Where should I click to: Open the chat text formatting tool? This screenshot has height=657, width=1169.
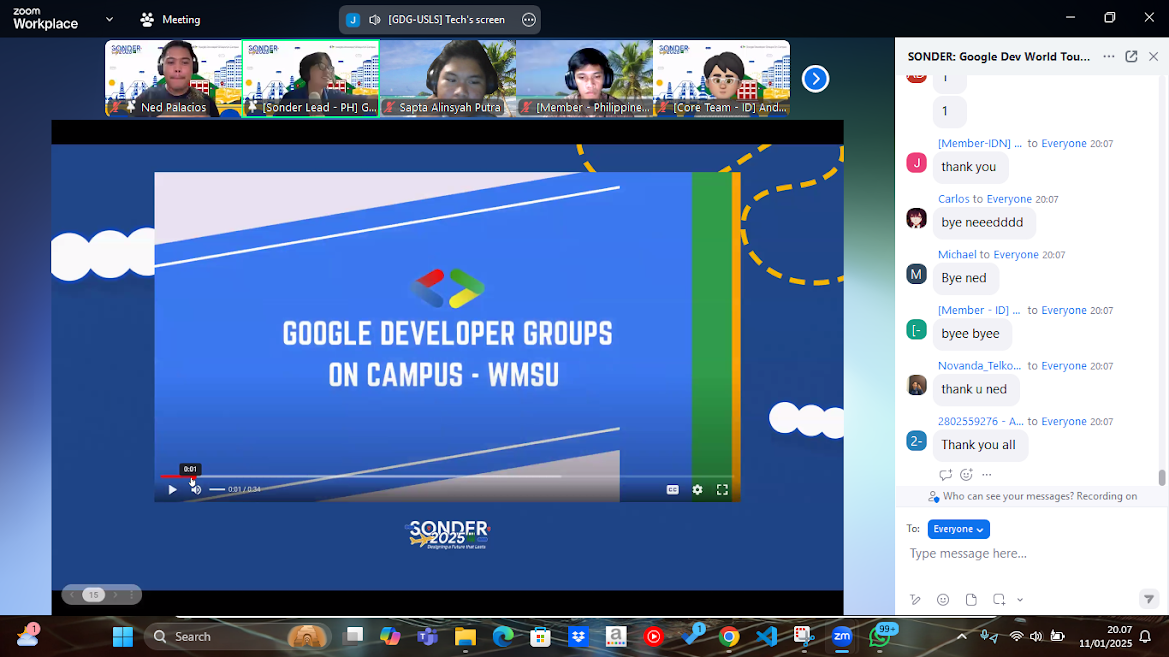click(x=916, y=600)
